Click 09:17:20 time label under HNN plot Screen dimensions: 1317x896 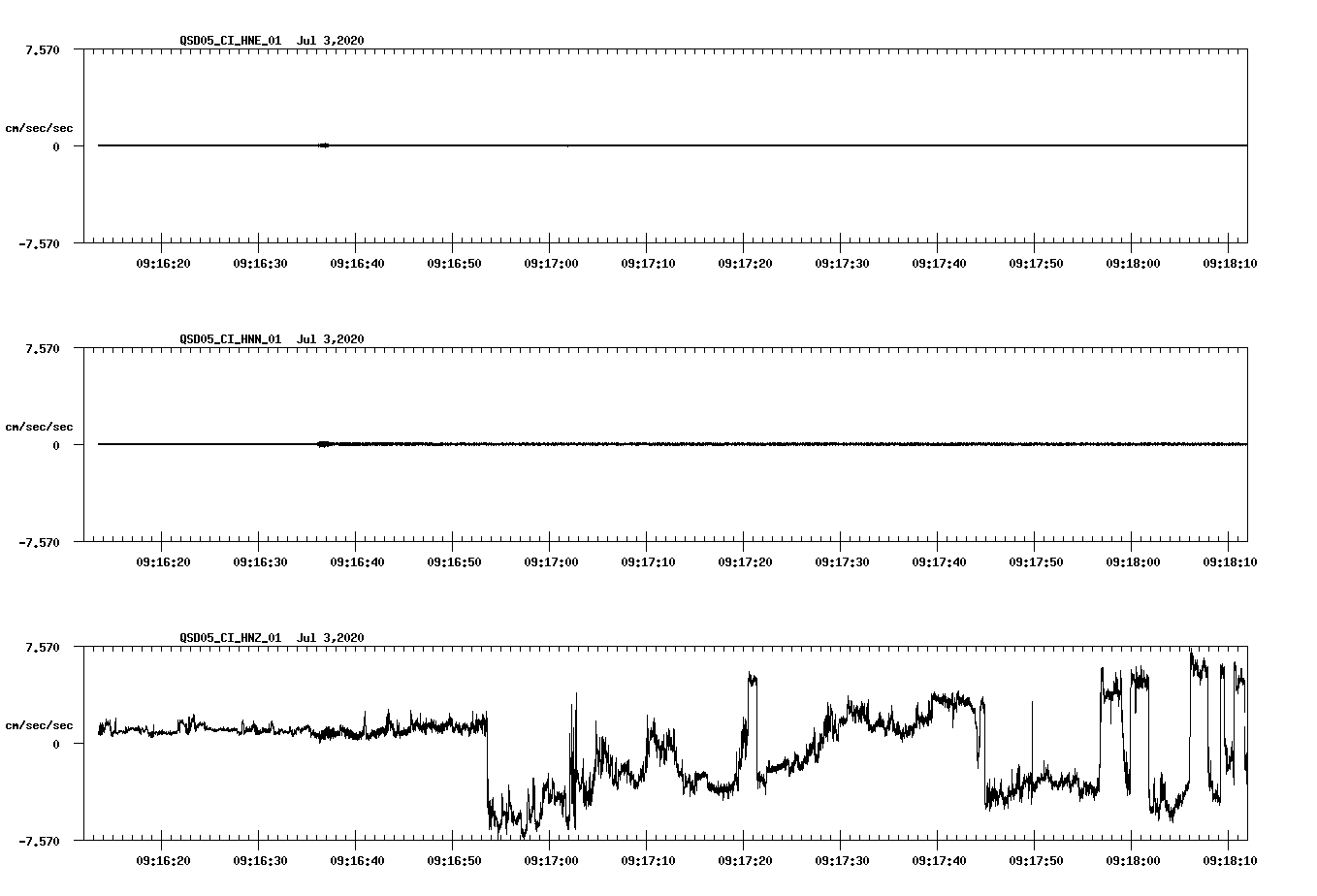pyautogui.click(x=745, y=561)
